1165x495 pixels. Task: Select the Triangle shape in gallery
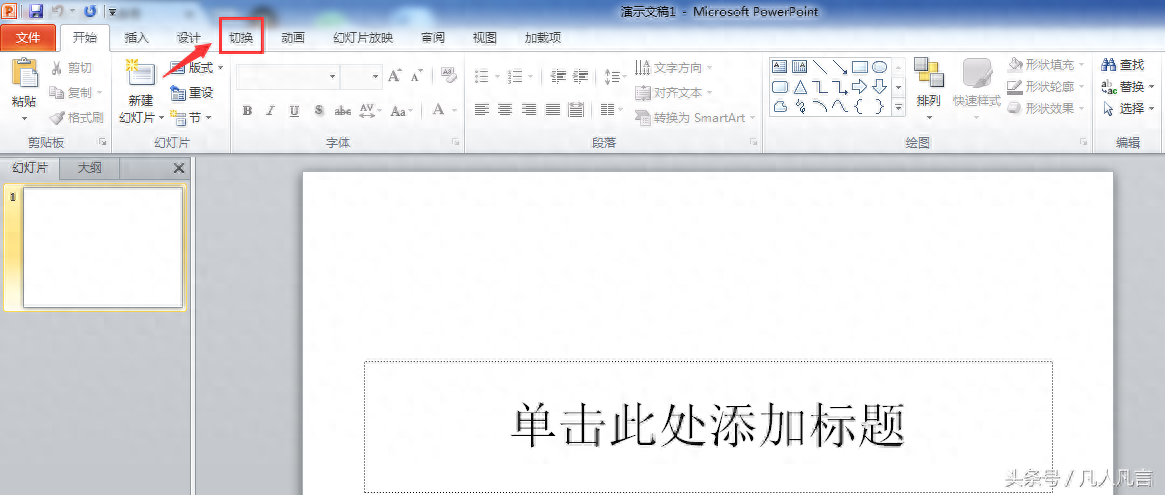(x=799, y=87)
